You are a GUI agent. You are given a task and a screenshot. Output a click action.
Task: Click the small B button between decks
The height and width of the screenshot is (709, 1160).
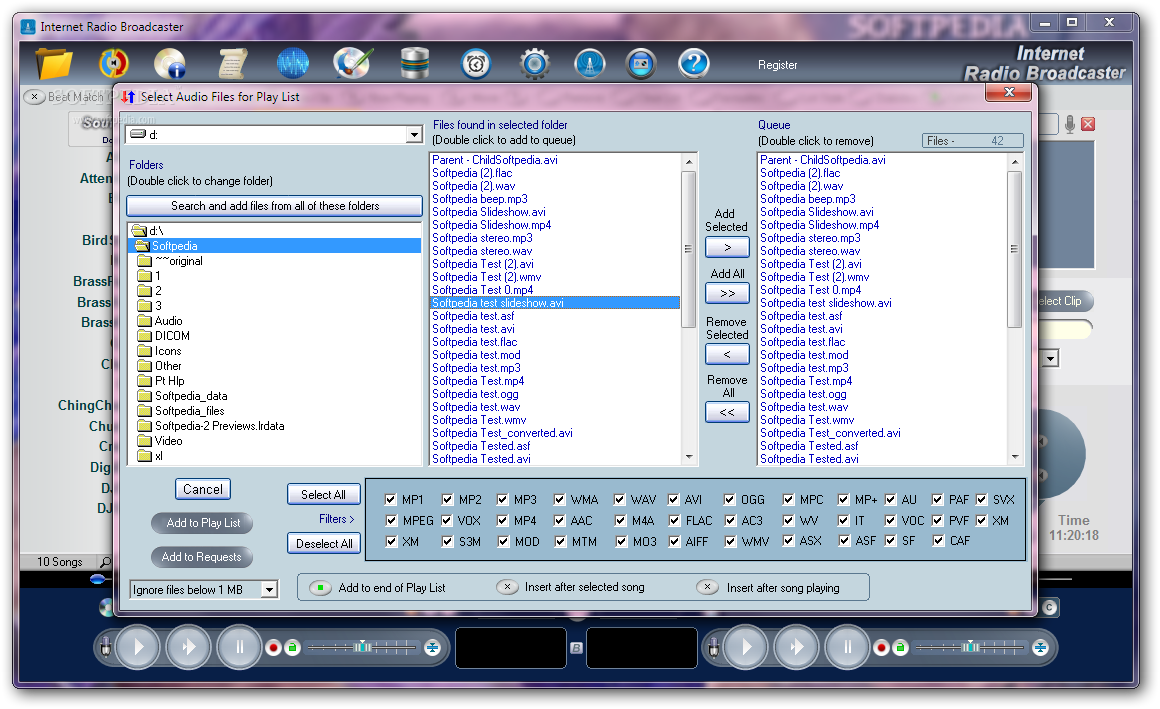576,648
